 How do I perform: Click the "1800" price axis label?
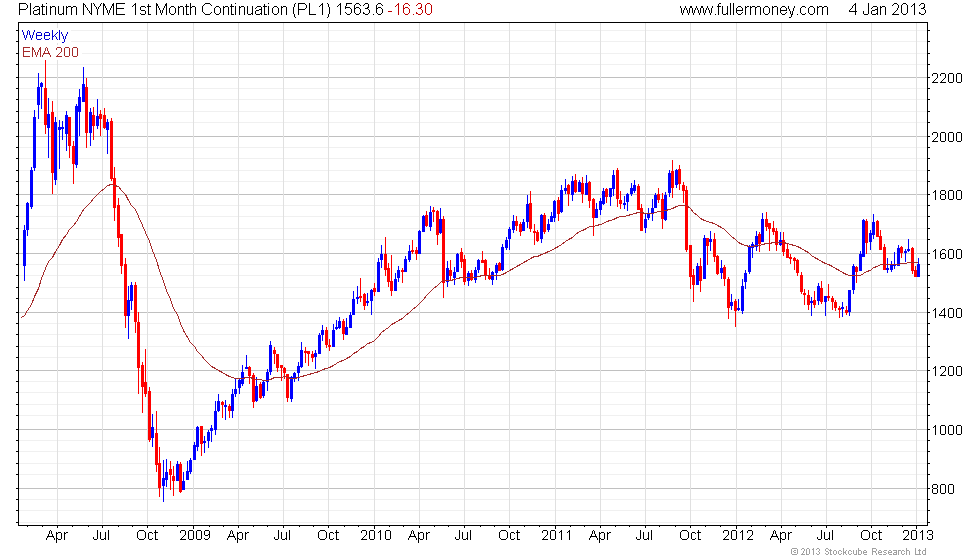[946, 195]
